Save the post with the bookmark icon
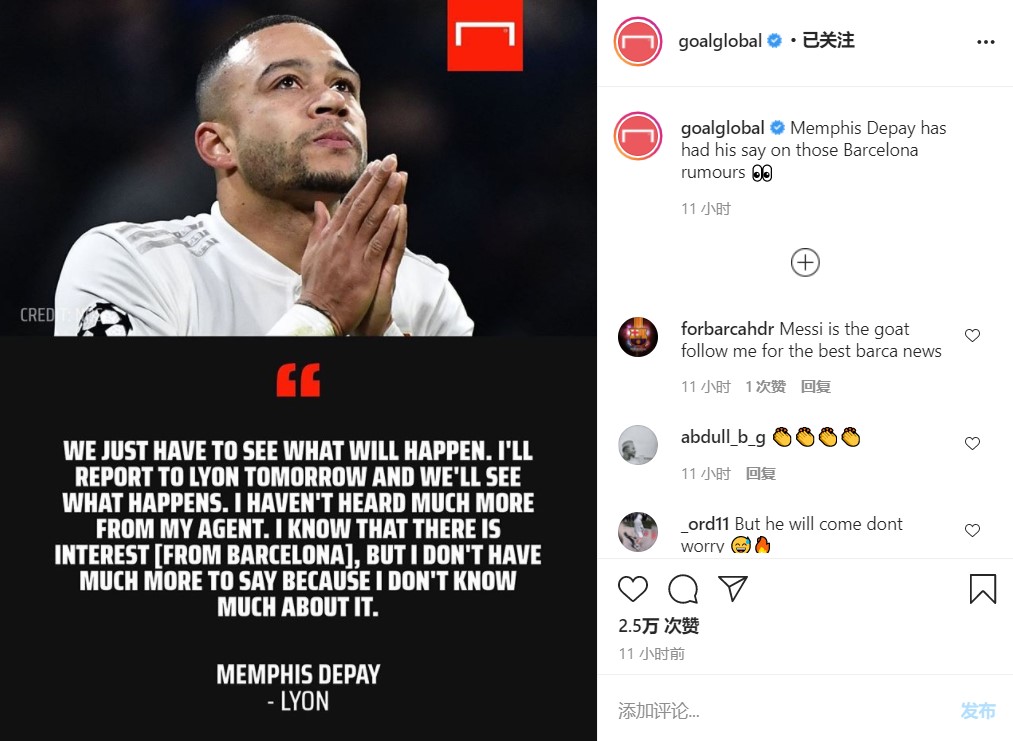The height and width of the screenshot is (741, 1013). [983, 589]
